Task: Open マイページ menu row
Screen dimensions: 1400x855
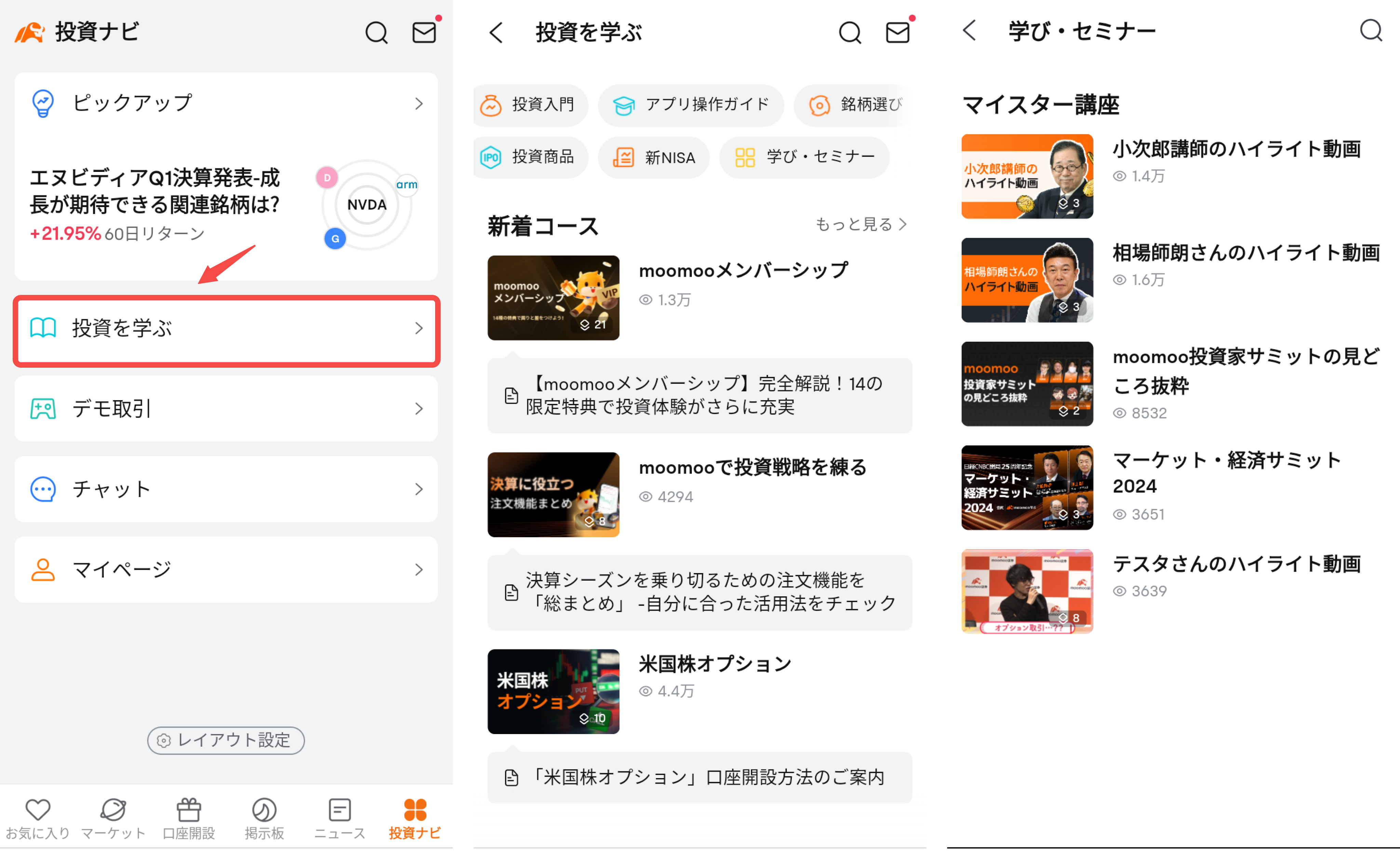Action: pyautogui.click(x=226, y=570)
